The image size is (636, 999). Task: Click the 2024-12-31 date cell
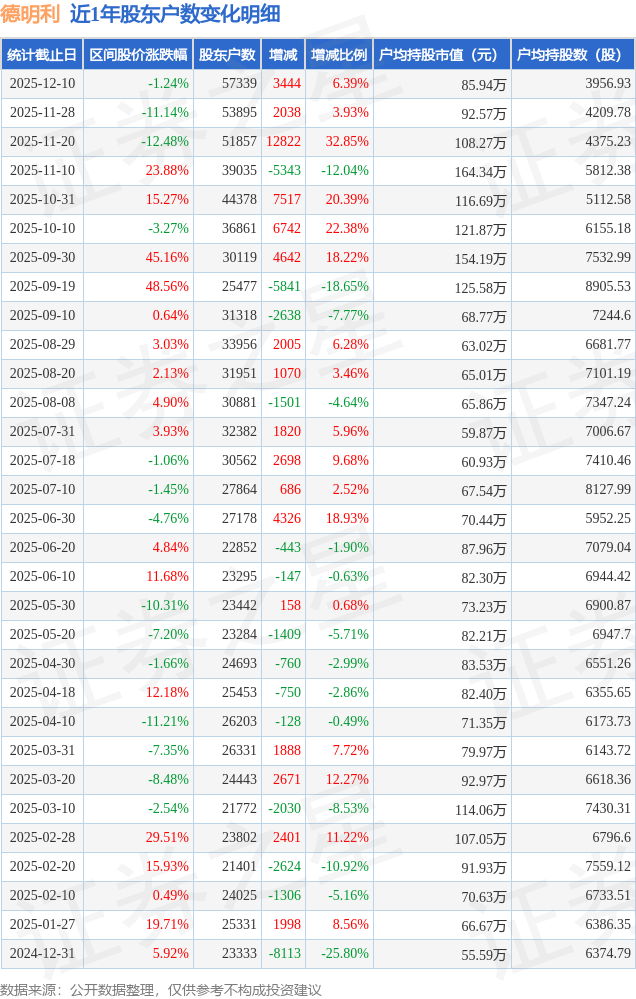click(42, 953)
